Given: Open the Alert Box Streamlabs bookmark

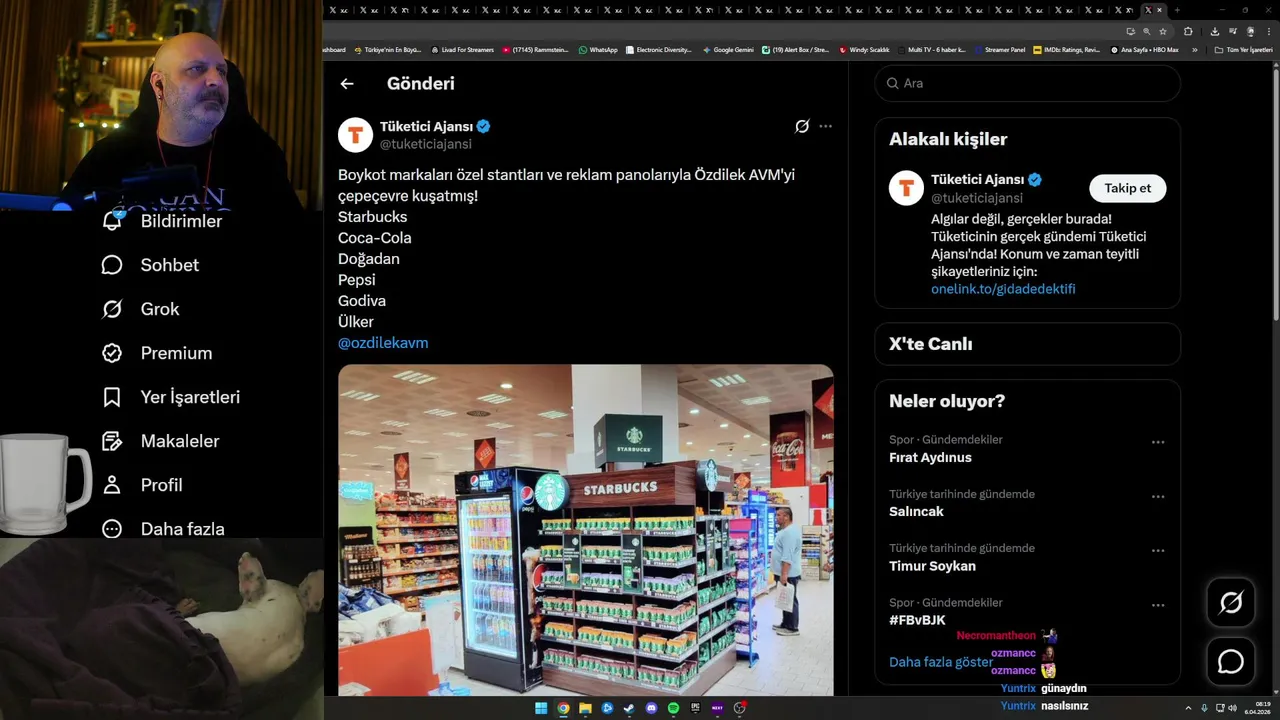Looking at the screenshot, I should pyautogui.click(x=795, y=49).
